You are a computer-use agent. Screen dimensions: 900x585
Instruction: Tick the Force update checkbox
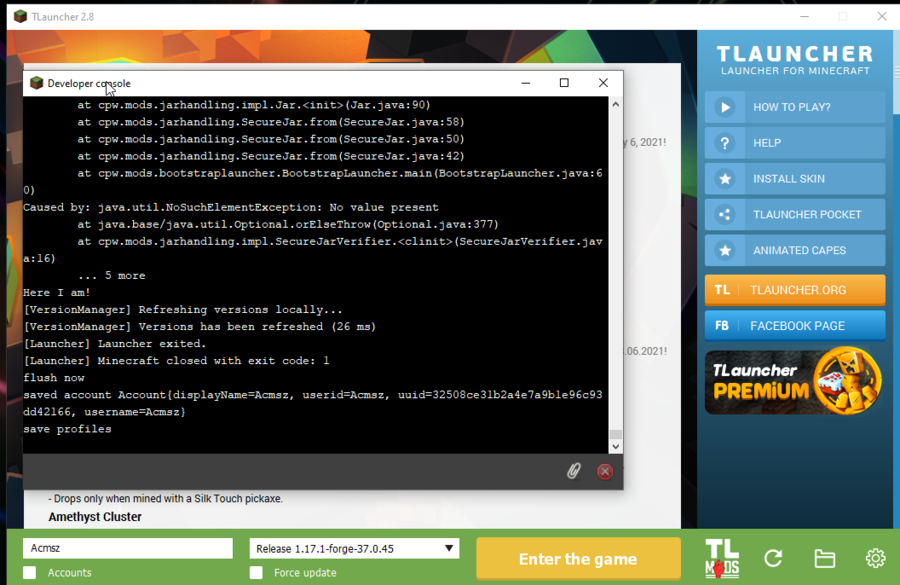coord(256,572)
